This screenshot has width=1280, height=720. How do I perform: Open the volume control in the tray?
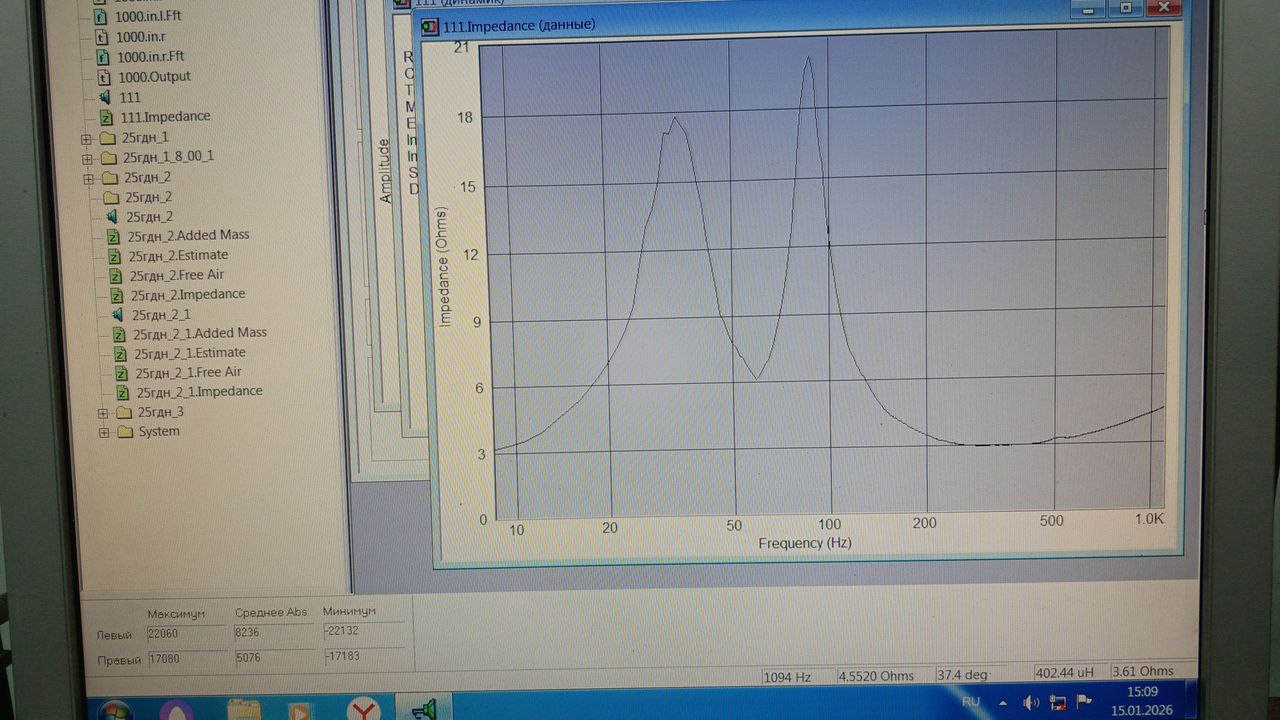pos(1031,702)
